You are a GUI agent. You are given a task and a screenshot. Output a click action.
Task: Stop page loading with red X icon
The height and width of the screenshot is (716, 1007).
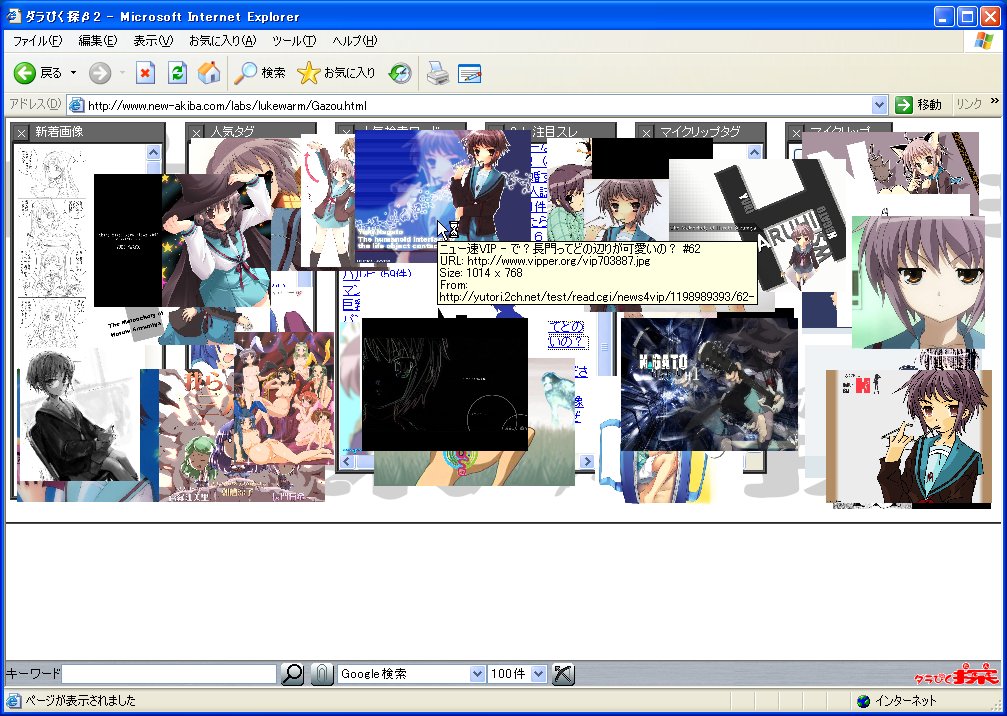pyautogui.click(x=146, y=73)
